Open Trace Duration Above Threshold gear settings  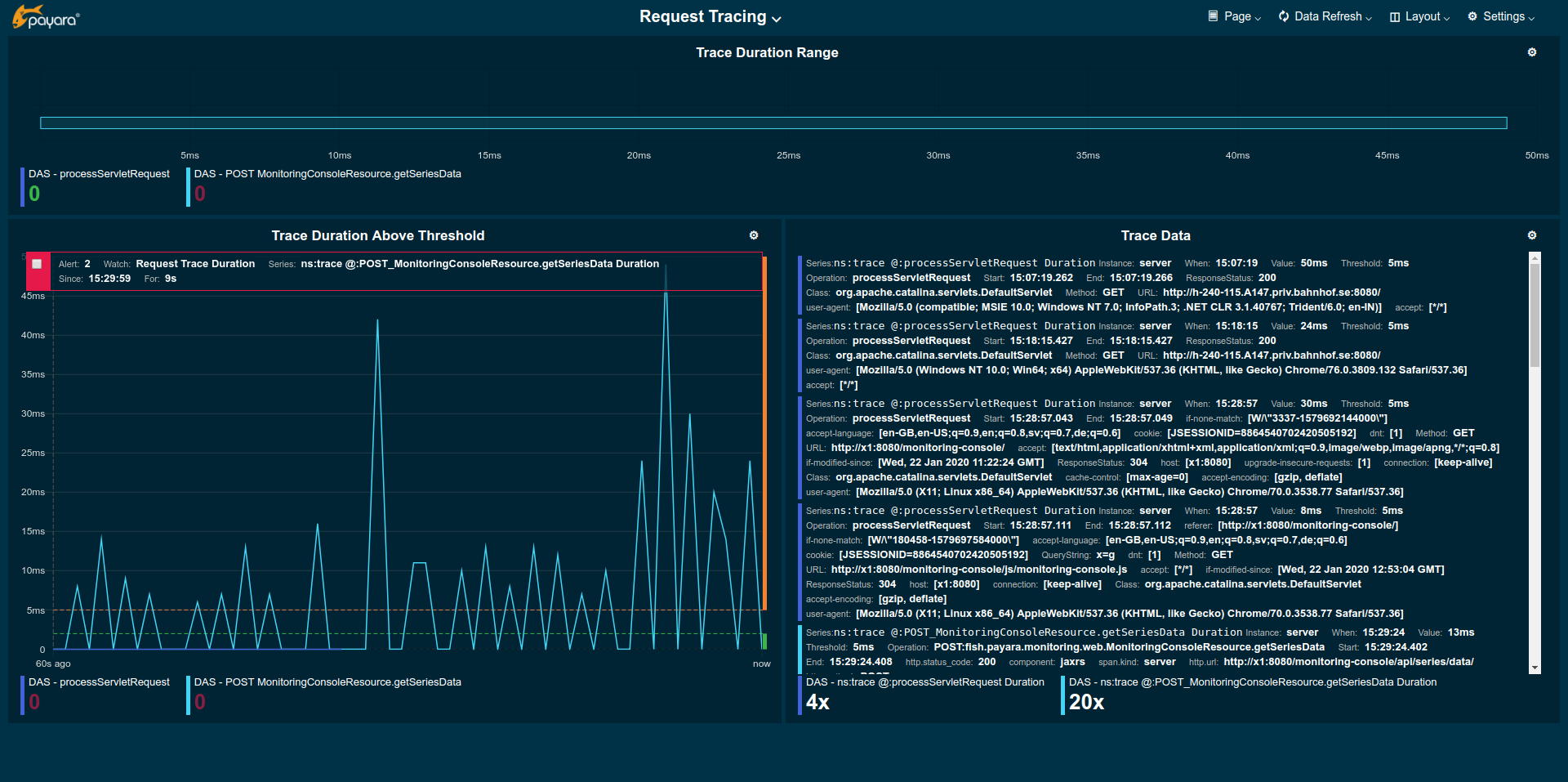pos(754,235)
